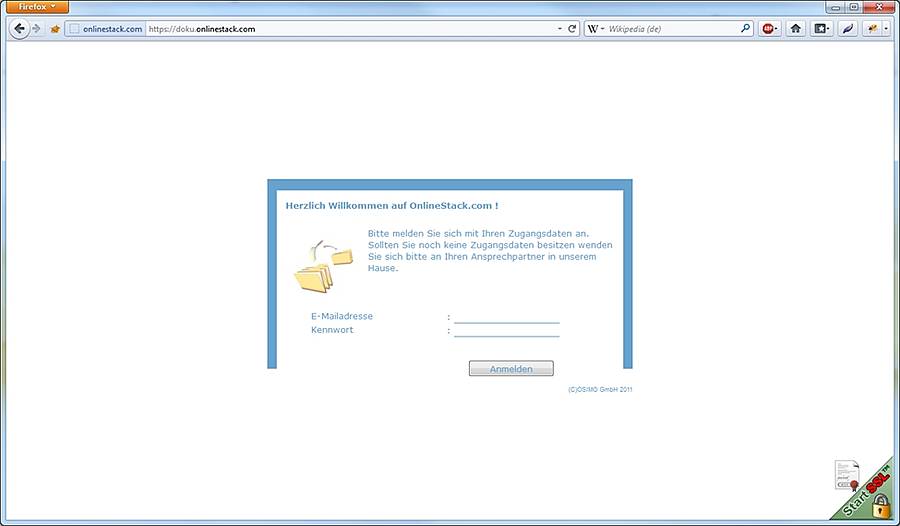Click the star add-on icon at toolbar end
Image resolution: width=900 pixels, height=526 pixels.
pyautogui.click(x=872, y=28)
